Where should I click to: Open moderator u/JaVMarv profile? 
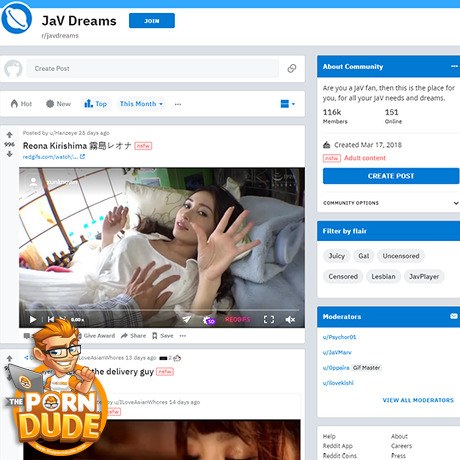pyautogui.click(x=337, y=352)
